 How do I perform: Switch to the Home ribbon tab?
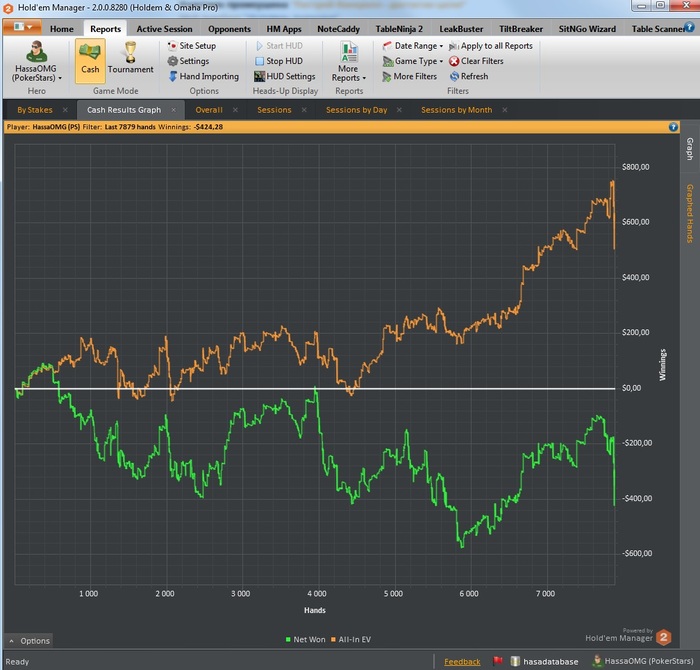pos(62,29)
